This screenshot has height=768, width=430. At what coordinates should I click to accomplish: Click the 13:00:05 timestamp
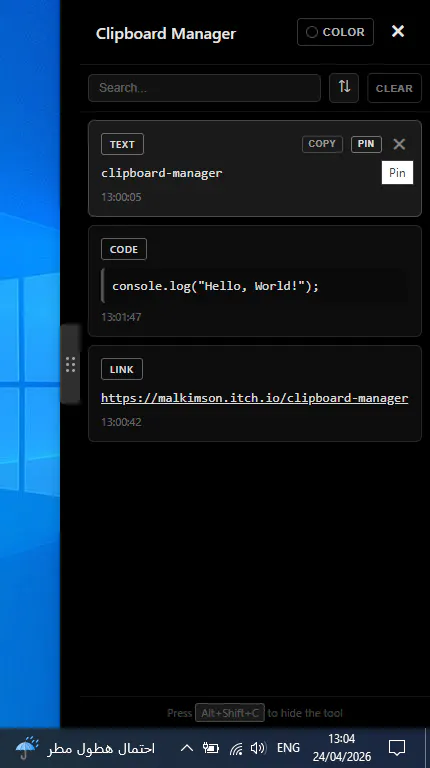121,197
